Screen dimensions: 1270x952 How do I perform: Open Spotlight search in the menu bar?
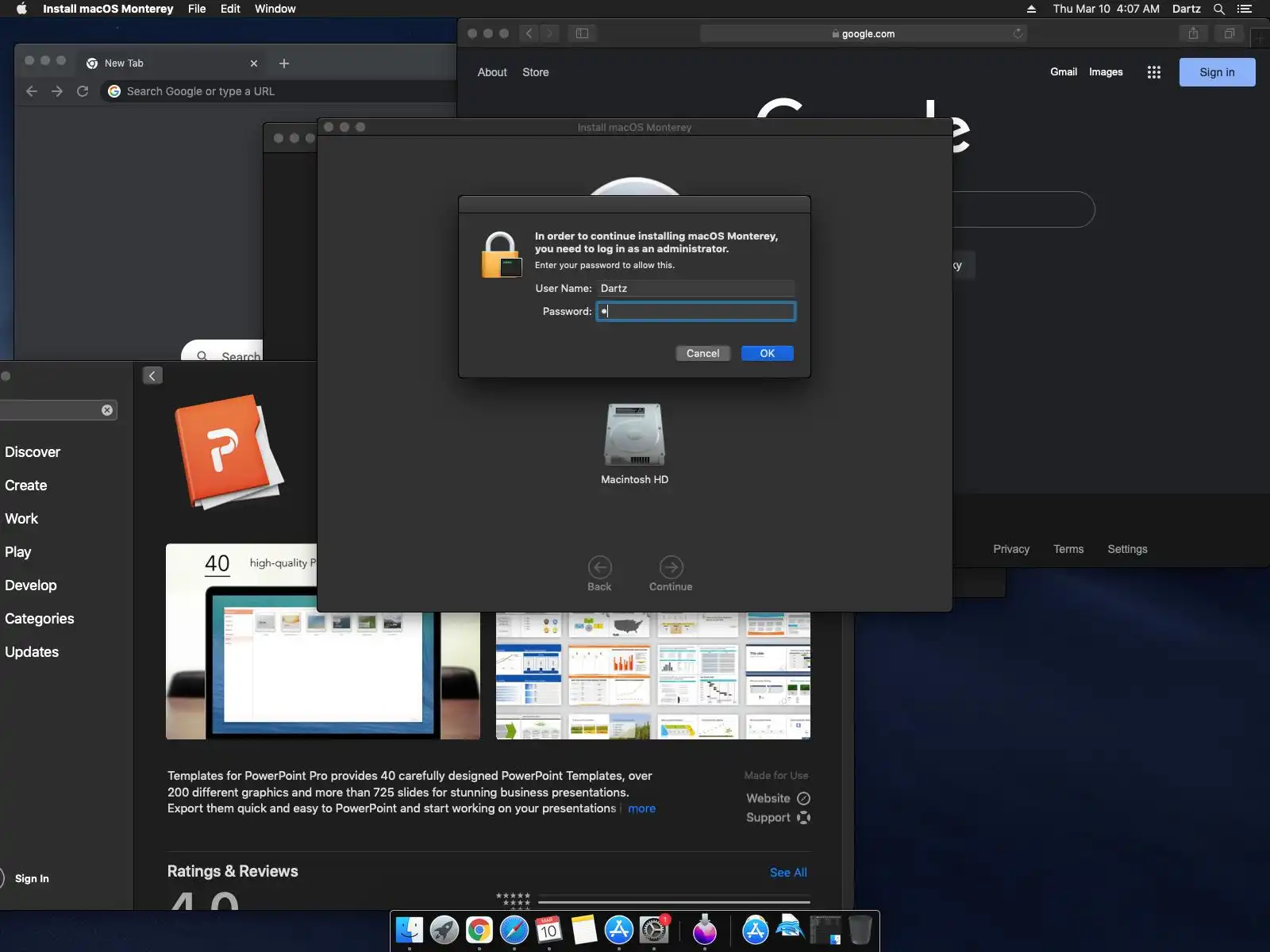point(1219,9)
